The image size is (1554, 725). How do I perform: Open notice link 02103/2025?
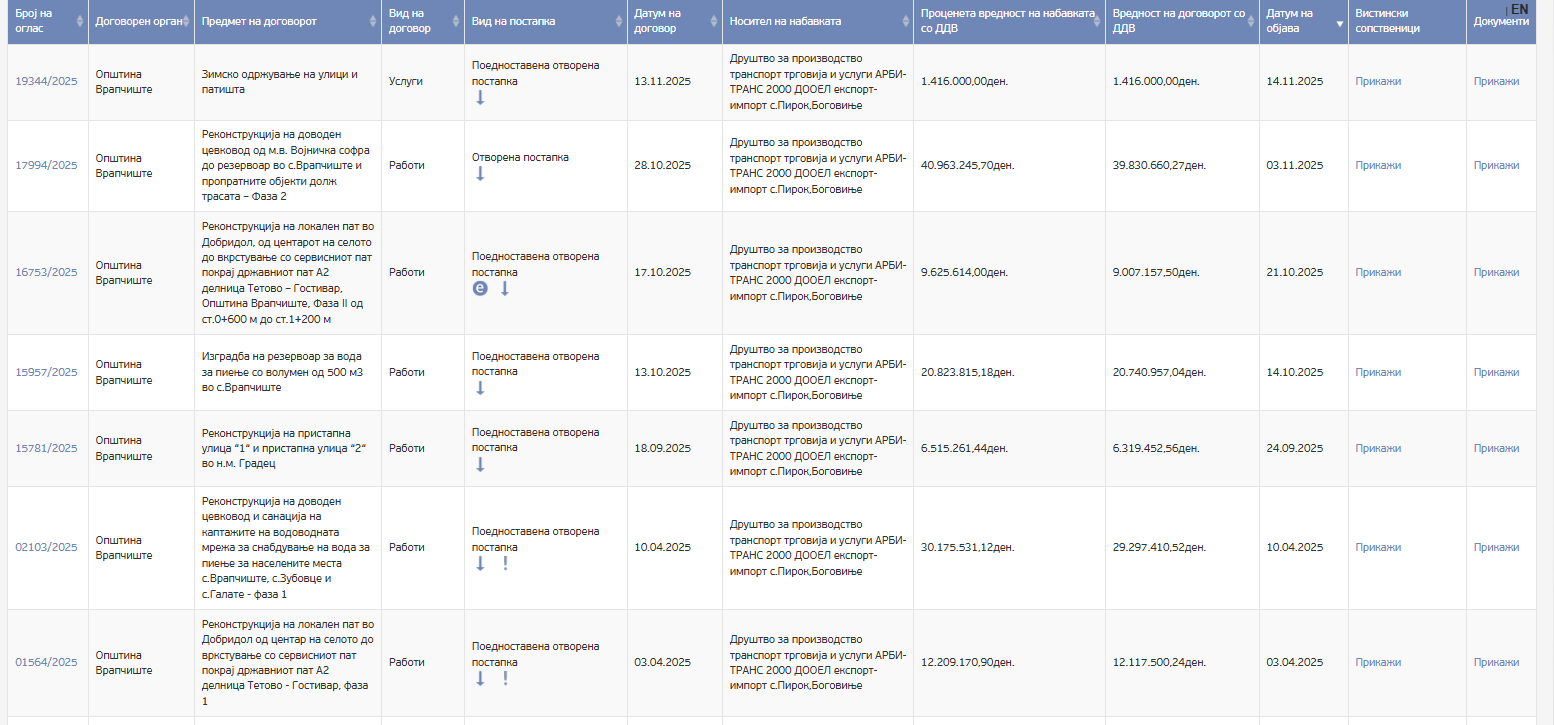pyautogui.click(x=46, y=548)
